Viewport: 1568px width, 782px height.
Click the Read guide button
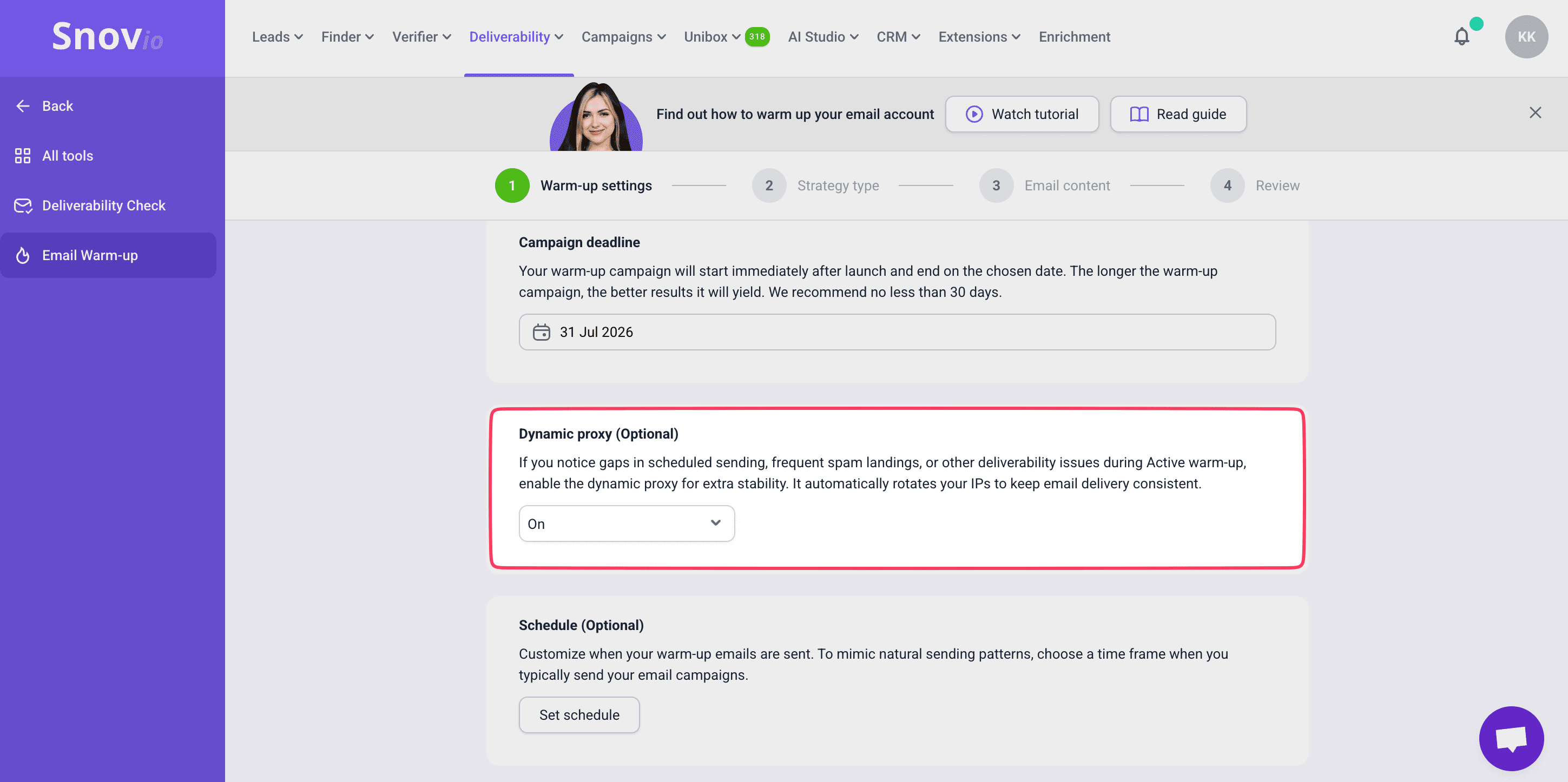[1178, 115]
